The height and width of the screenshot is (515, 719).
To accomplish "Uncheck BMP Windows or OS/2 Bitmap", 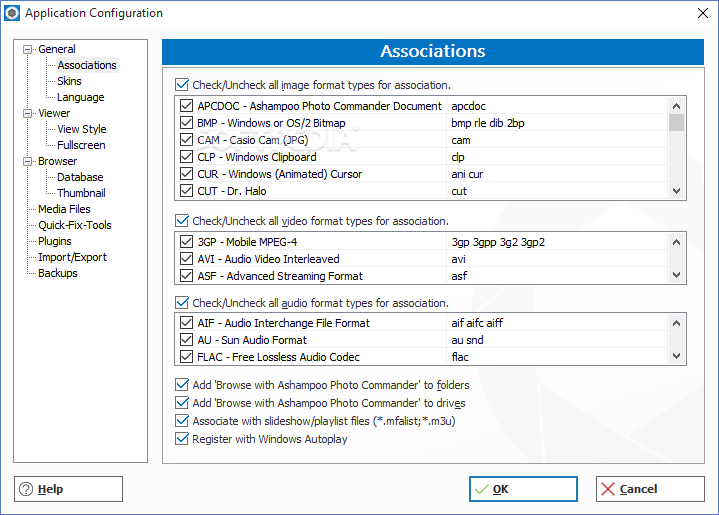I will pos(186,123).
